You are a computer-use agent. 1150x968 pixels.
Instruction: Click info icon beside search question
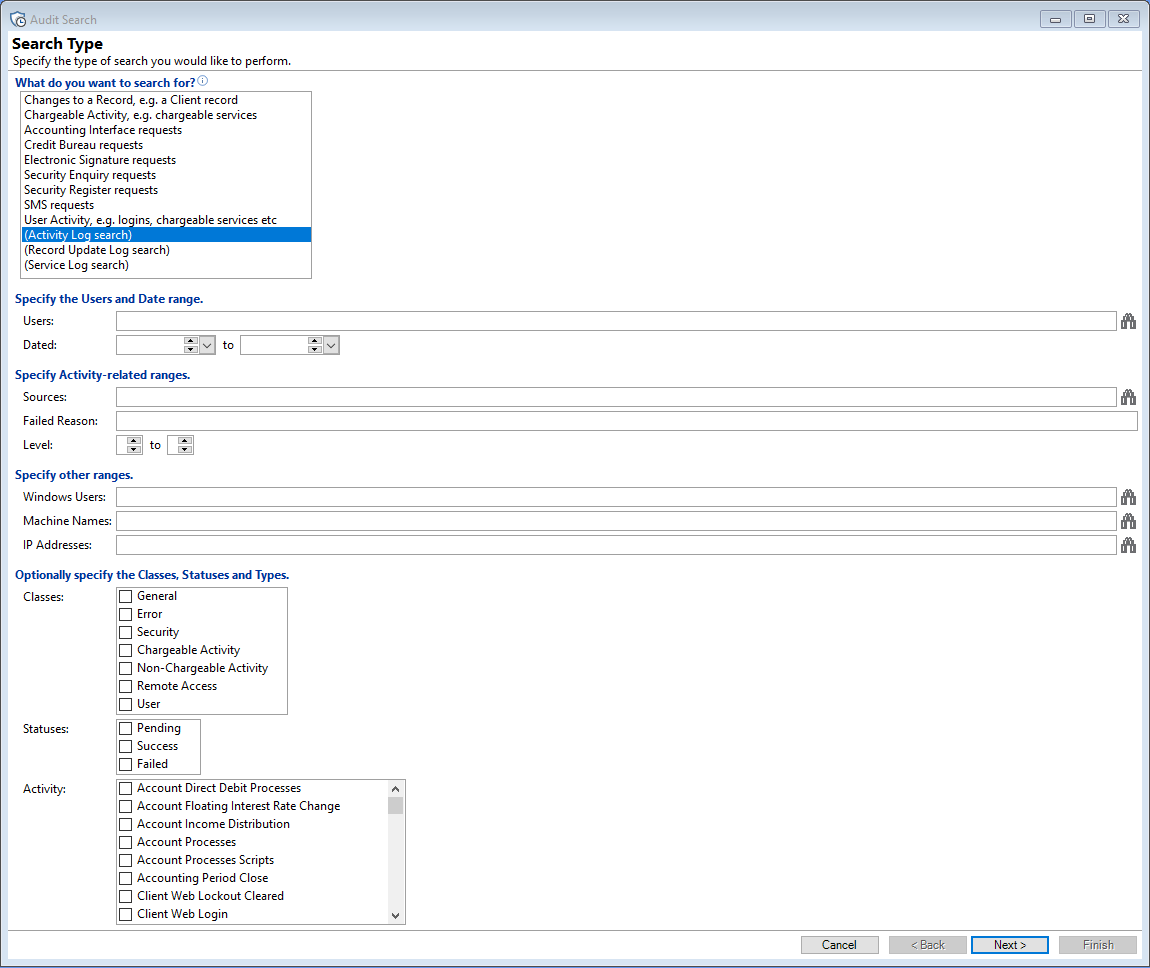[203, 81]
